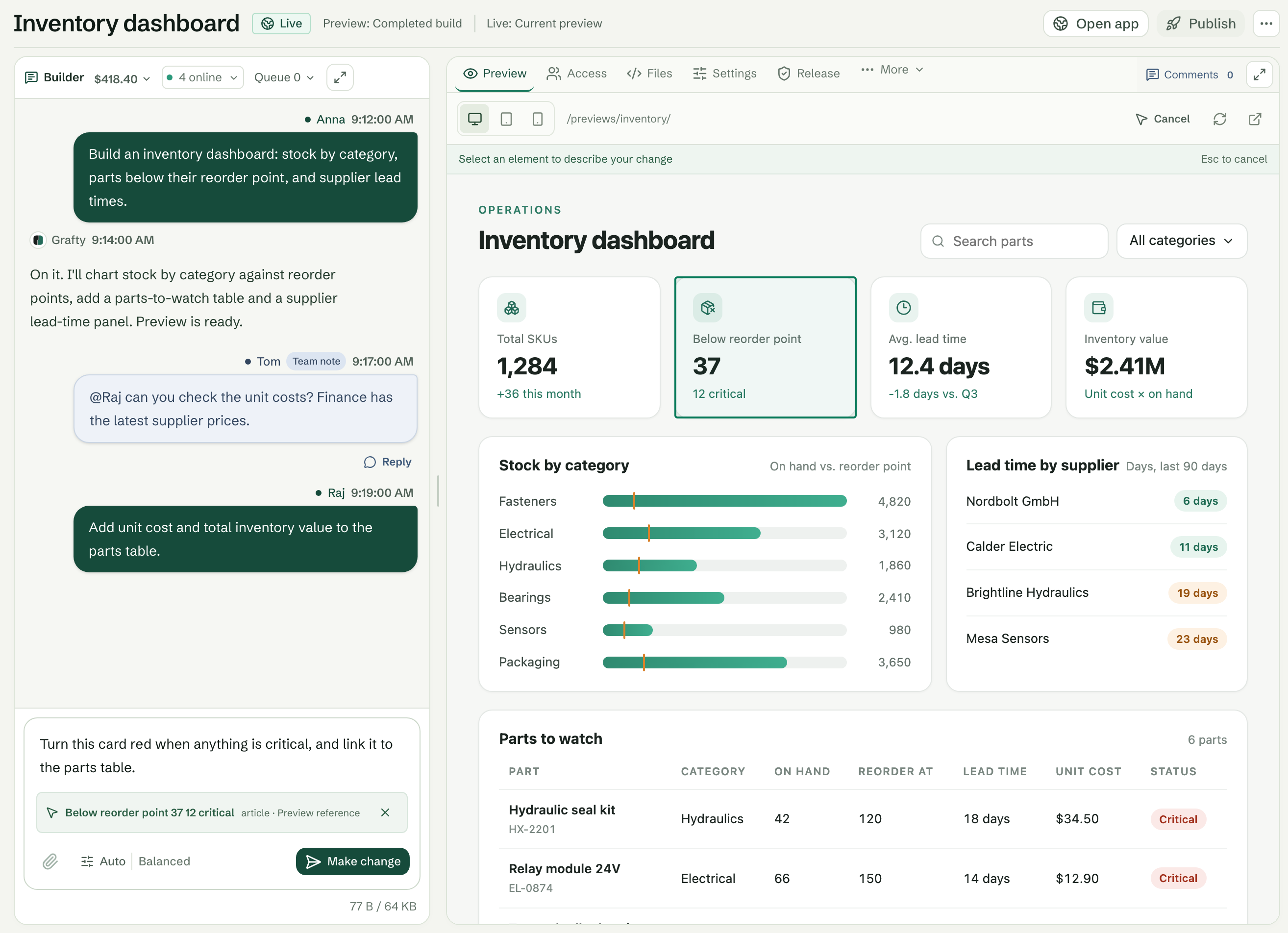
Task: Switch to mobile phone preview size
Action: (x=537, y=119)
